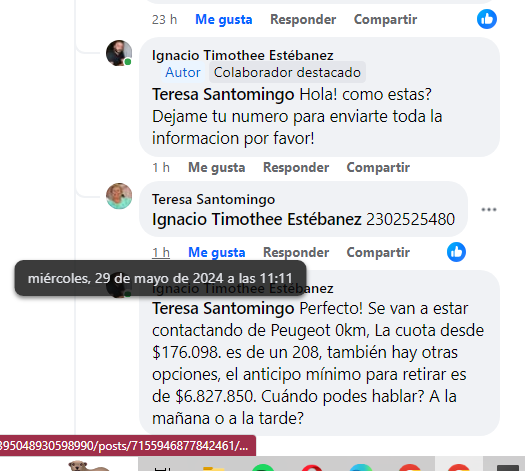The width and height of the screenshot is (525, 471).
Task: Click the Teresa Santomingo mention before 'Hola! como estas?'
Action: [x=223, y=94]
